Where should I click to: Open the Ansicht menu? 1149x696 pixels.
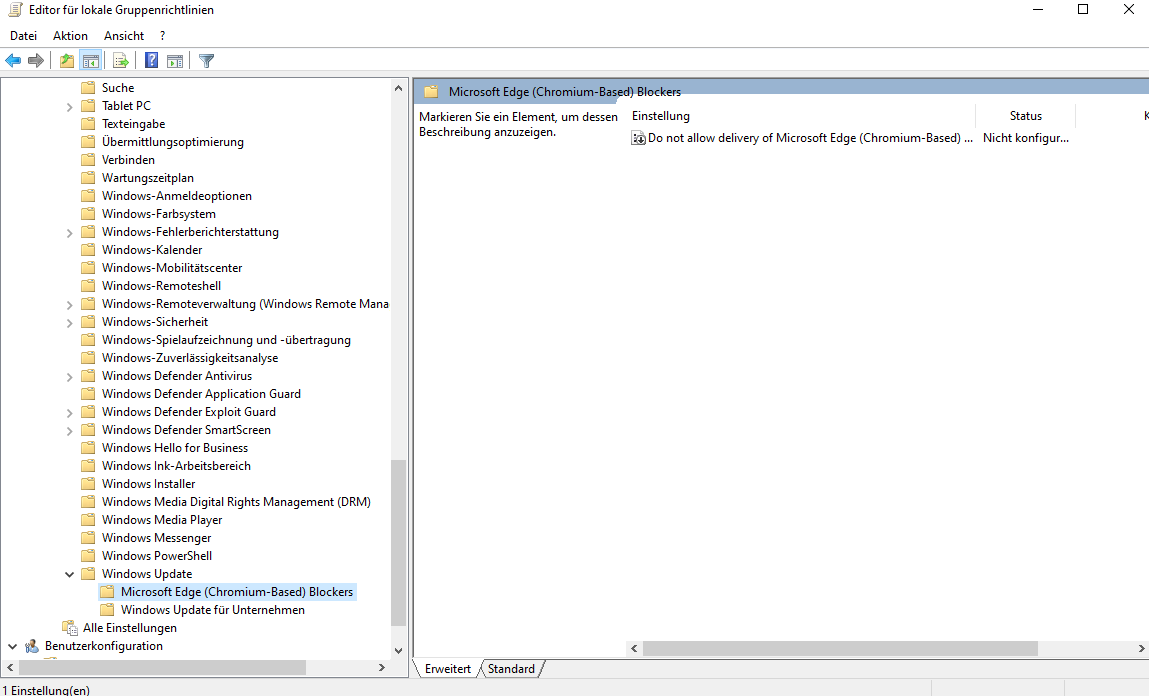click(124, 36)
